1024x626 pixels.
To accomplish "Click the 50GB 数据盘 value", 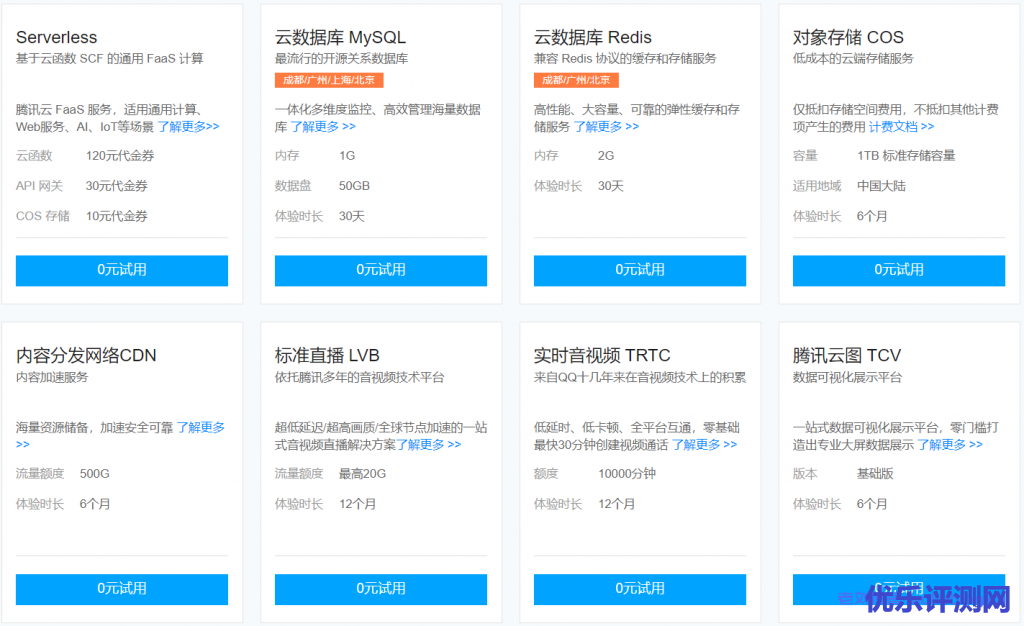I will (x=354, y=185).
